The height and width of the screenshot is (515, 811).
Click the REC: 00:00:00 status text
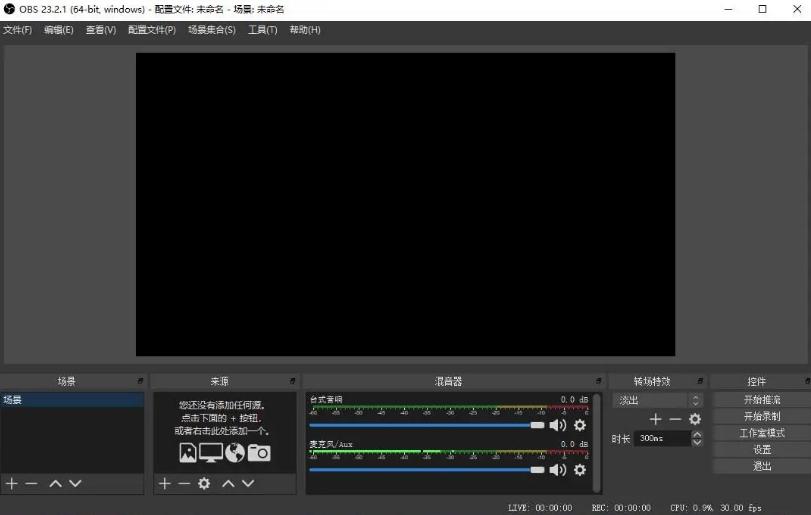pos(621,508)
